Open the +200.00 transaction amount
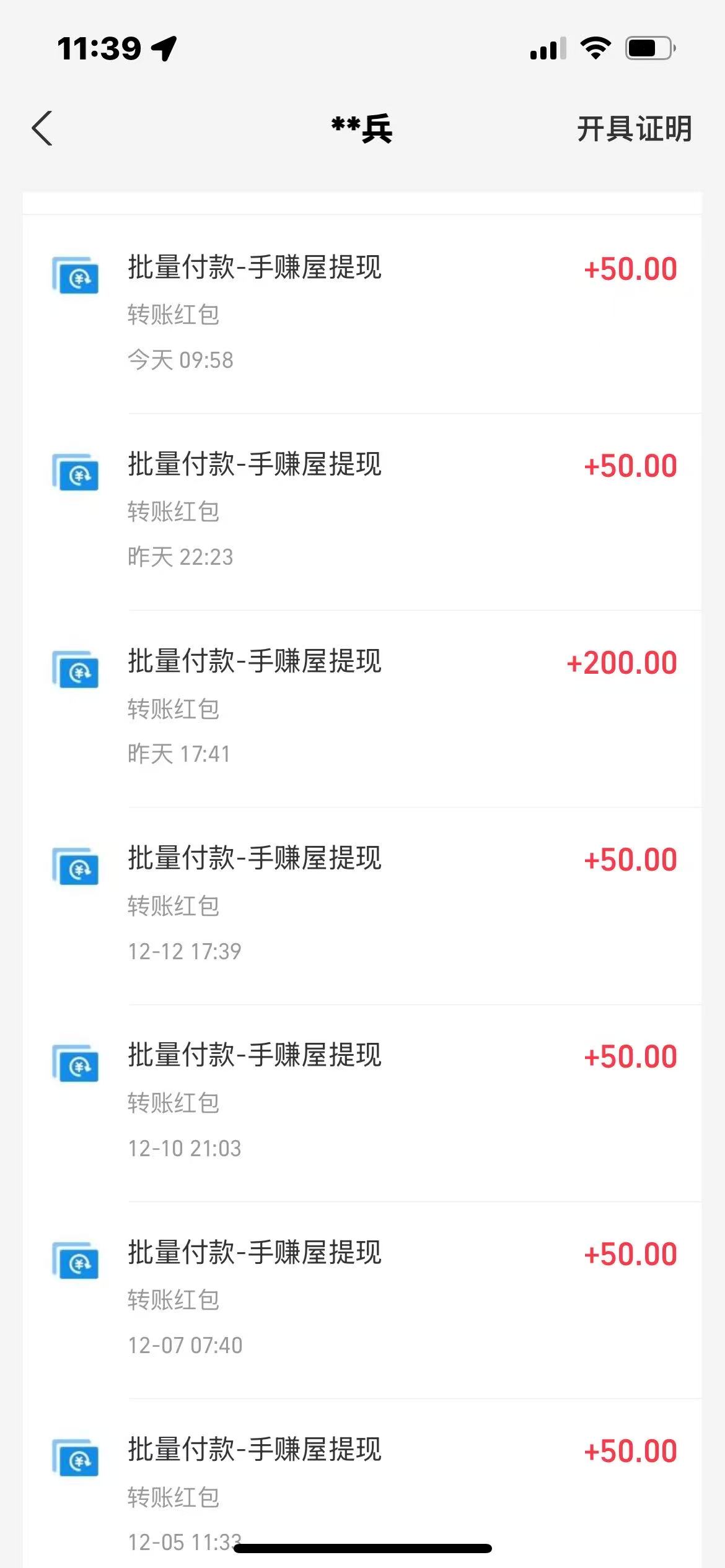The image size is (725, 1568). click(x=622, y=663)
